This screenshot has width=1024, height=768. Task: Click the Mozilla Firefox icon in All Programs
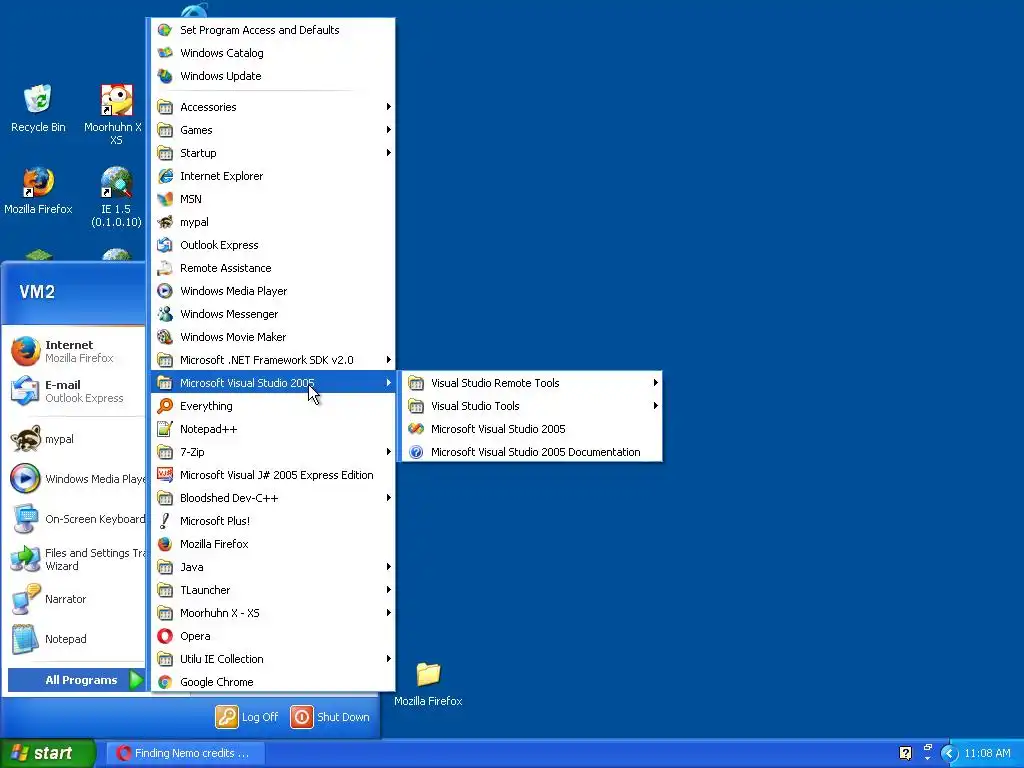165,544
